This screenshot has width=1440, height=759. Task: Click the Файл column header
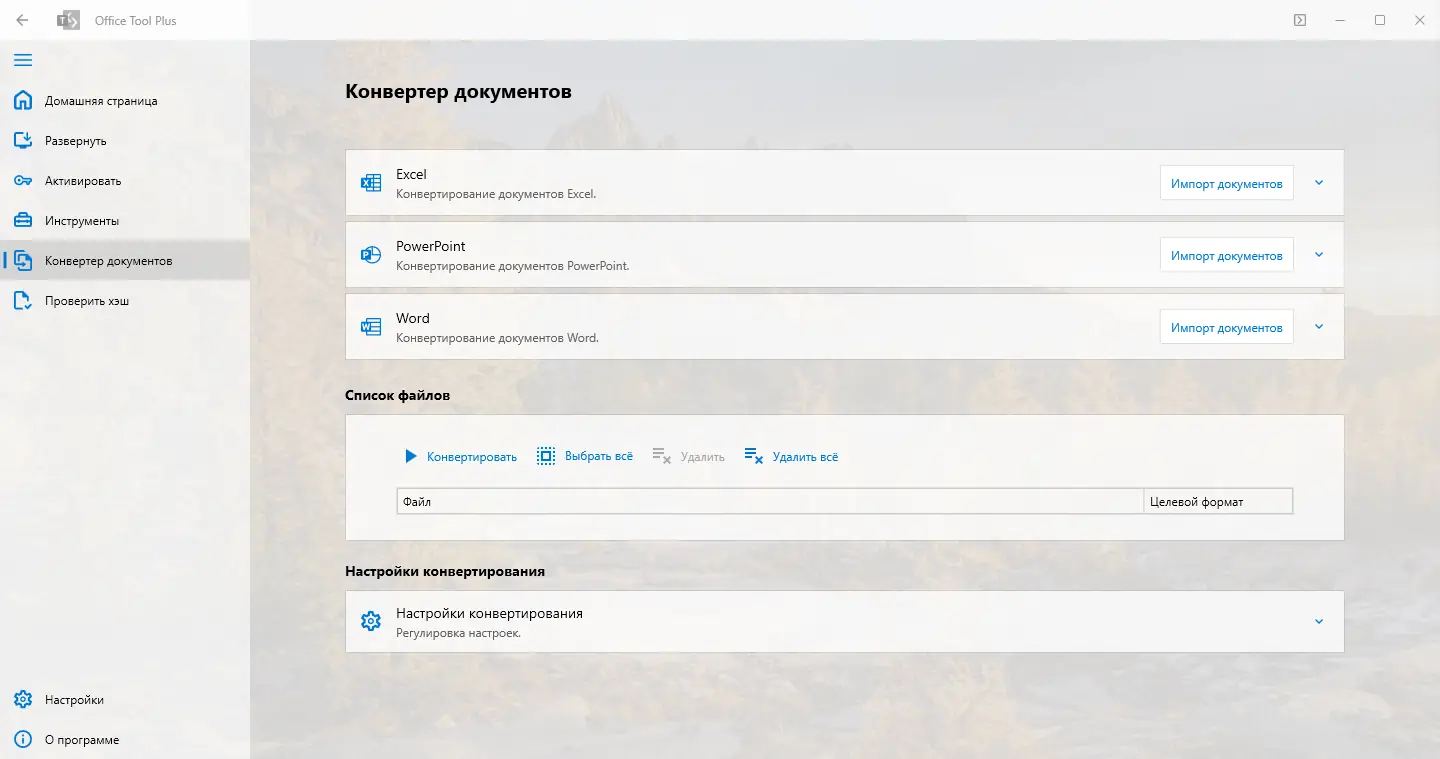click(770, 501)
